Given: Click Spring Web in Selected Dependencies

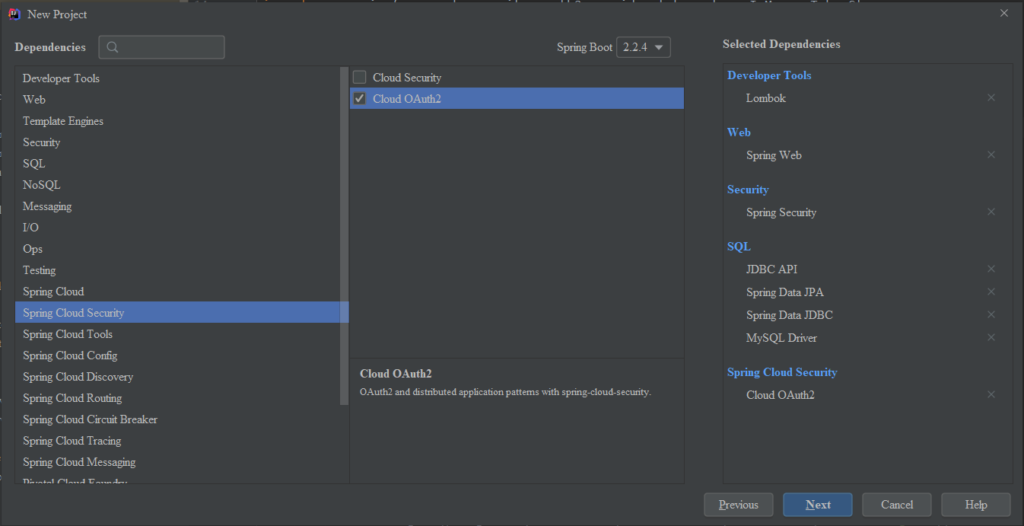Looking at the screenshot, I should point(774,155).
